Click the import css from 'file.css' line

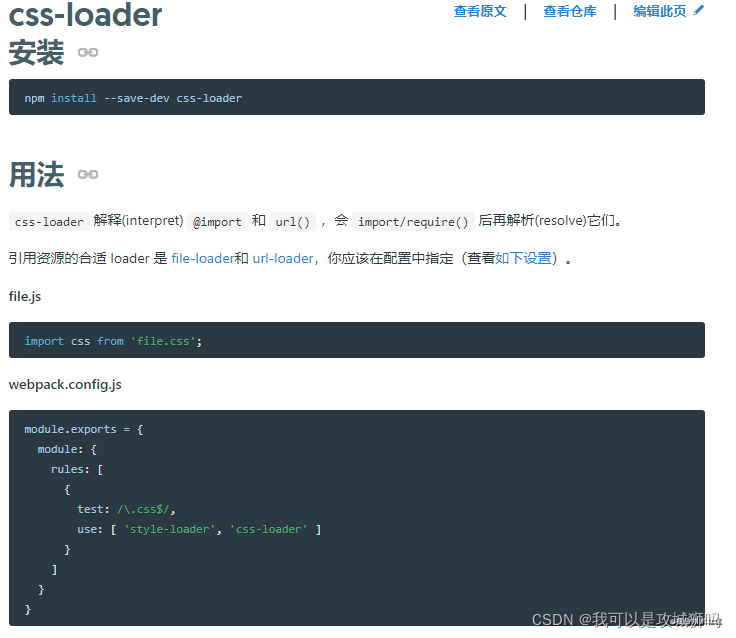point(113,341)
